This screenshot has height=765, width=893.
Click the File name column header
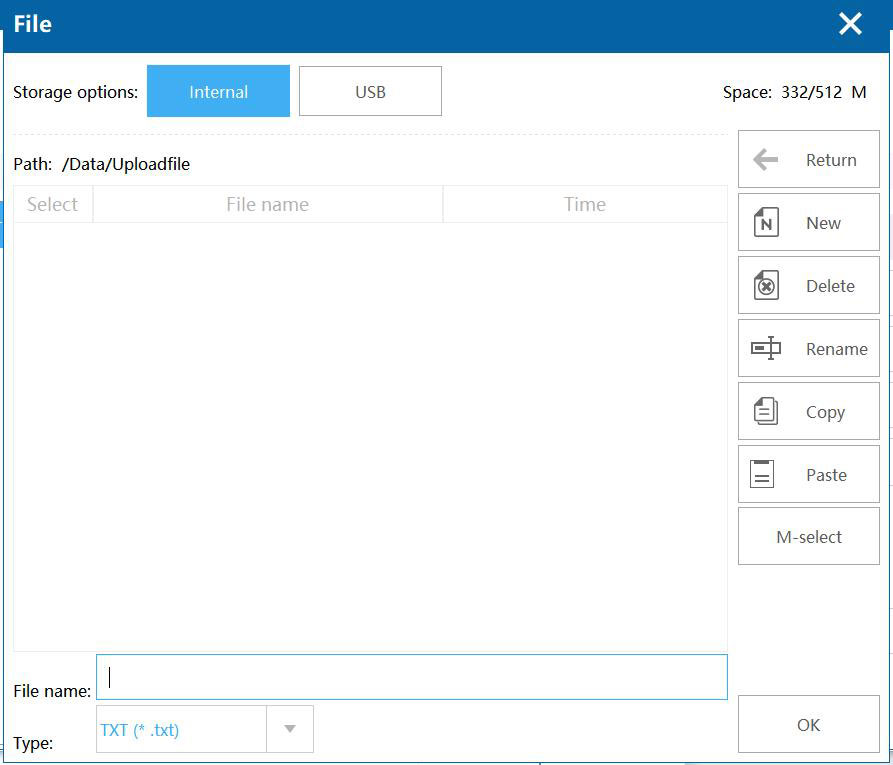point(268,204)
